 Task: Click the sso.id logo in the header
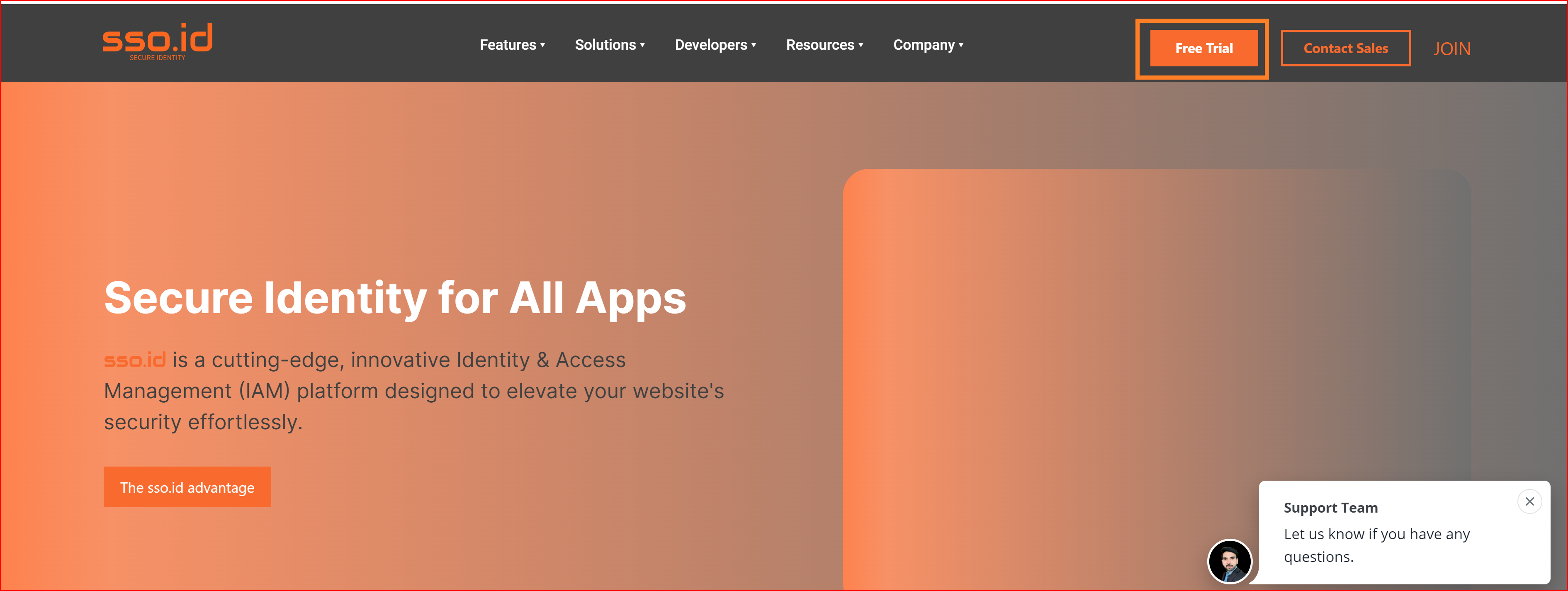tap(158, 41)
